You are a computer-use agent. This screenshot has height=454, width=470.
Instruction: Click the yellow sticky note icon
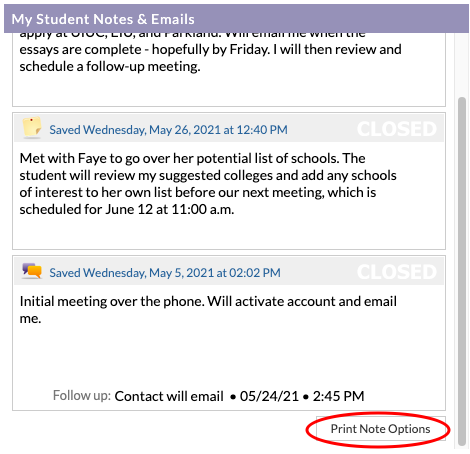click(32, 128)
